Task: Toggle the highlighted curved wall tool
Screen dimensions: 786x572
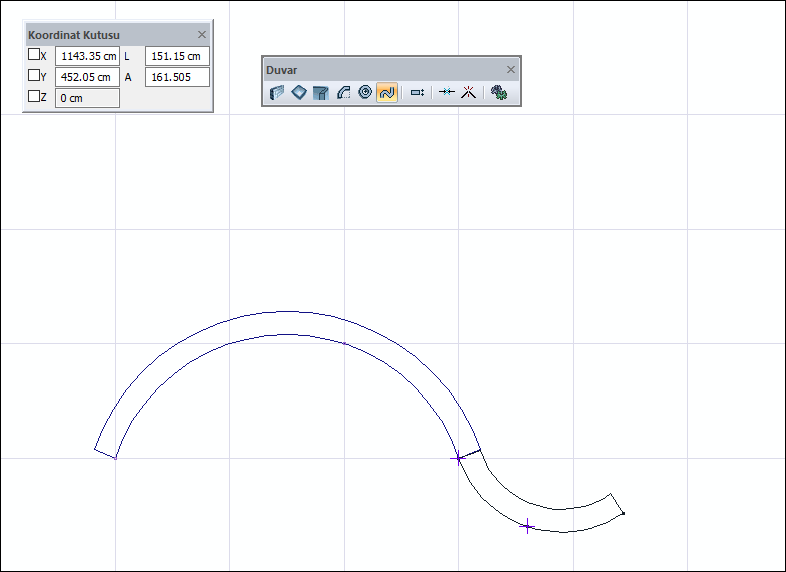Action: 387,92
